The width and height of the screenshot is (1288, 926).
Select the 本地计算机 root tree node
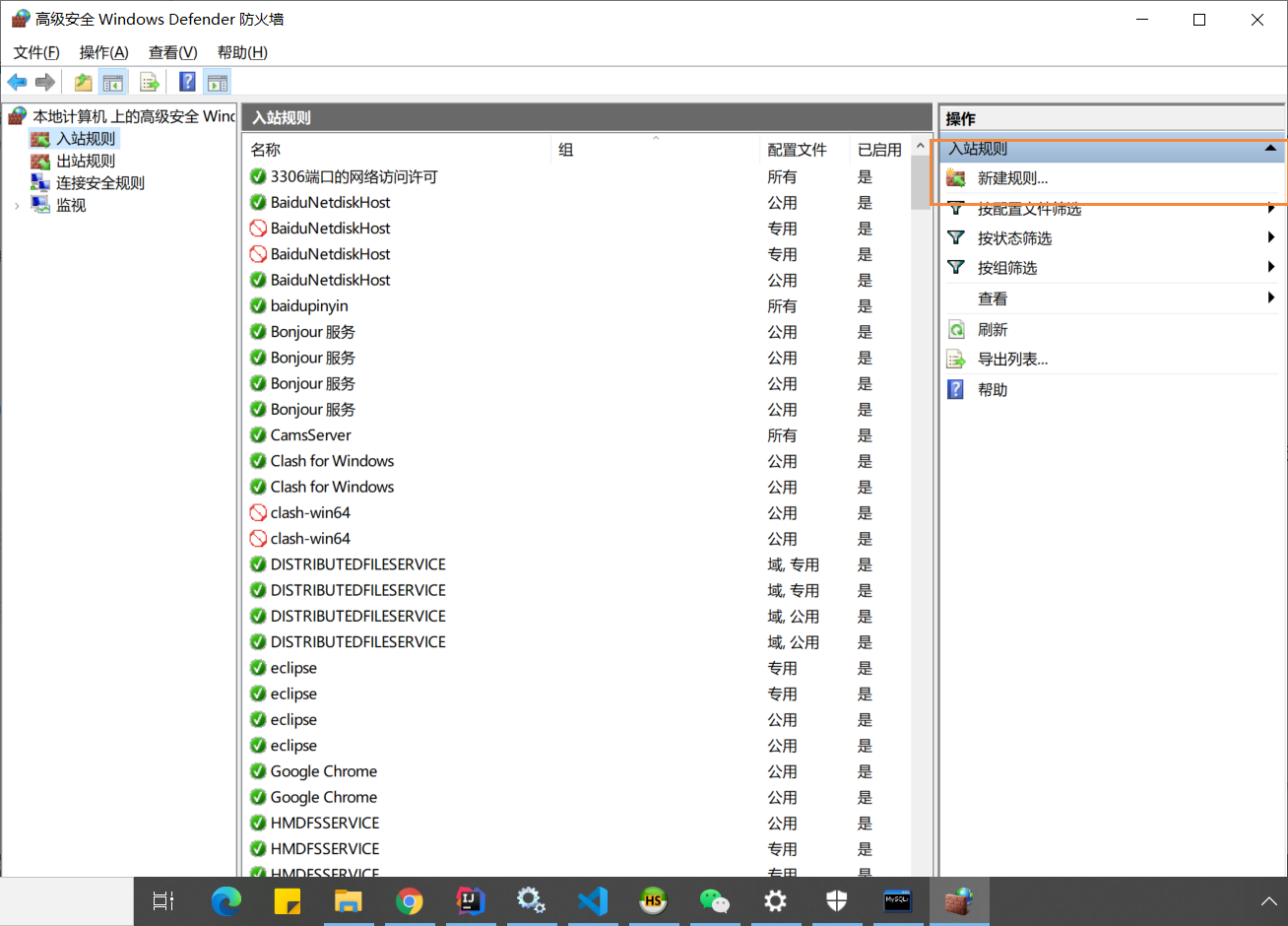[x=134, y=116]
